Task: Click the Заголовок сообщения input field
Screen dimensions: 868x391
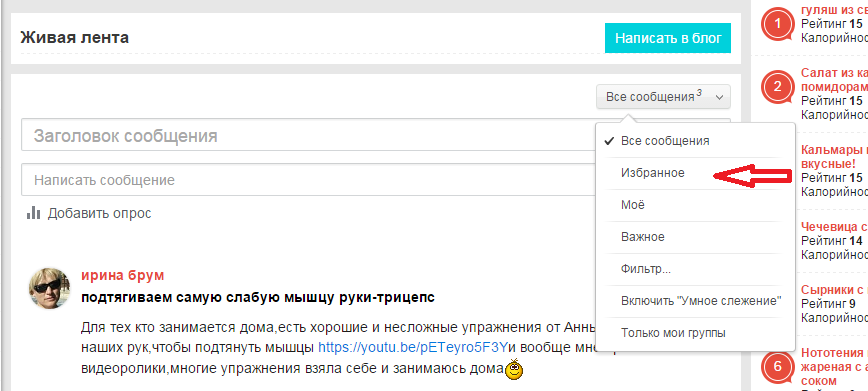Action: (309, 135)
